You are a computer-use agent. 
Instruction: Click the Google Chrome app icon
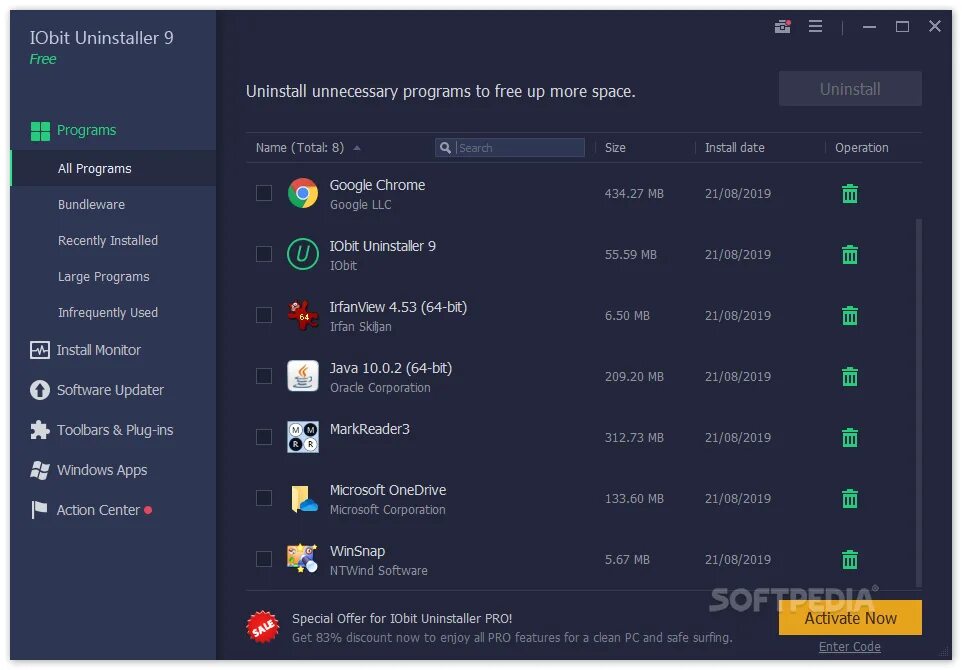[x=303, y=193]
